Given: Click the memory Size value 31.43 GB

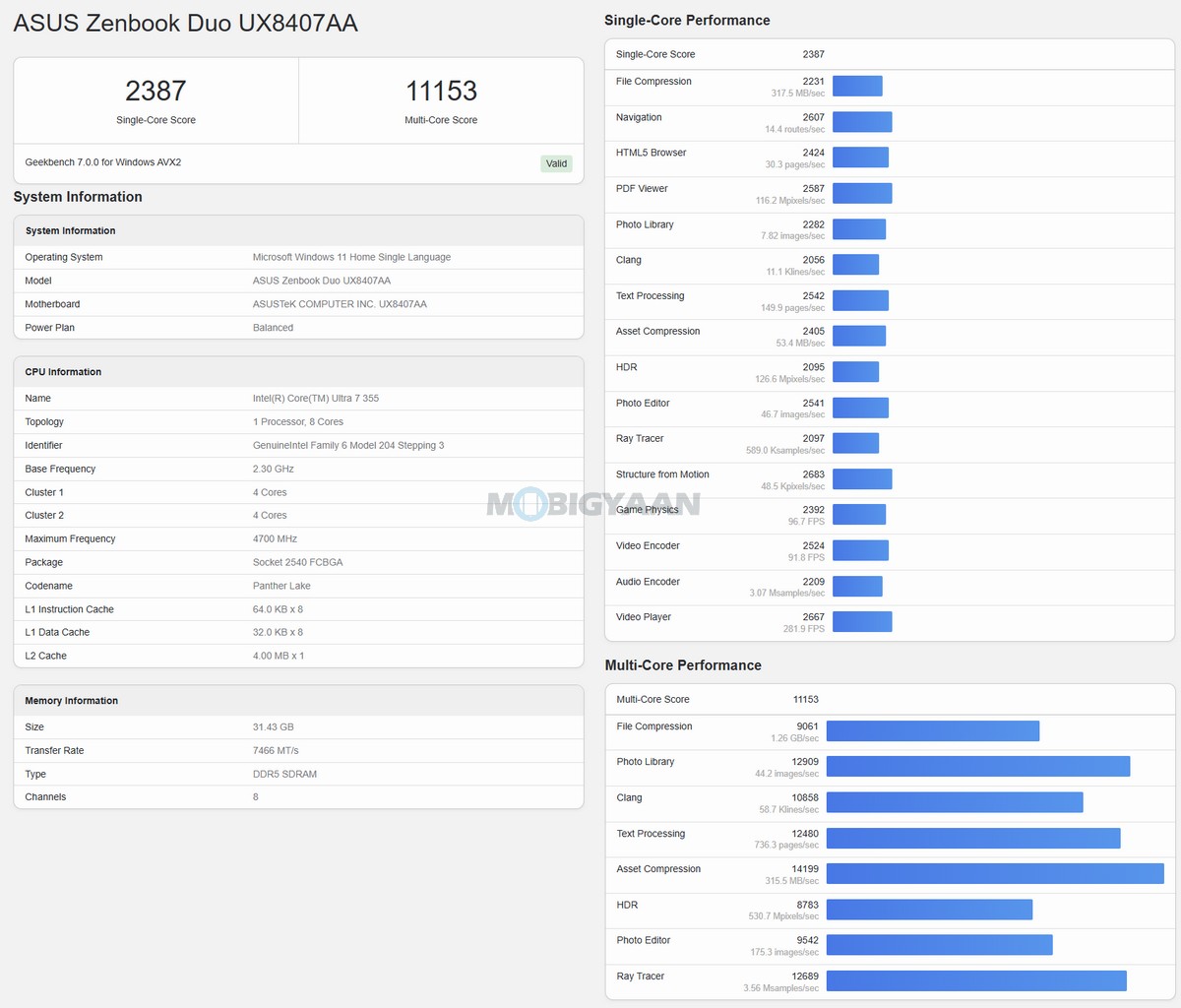Looking at the screenshot, I should (273, 726).
